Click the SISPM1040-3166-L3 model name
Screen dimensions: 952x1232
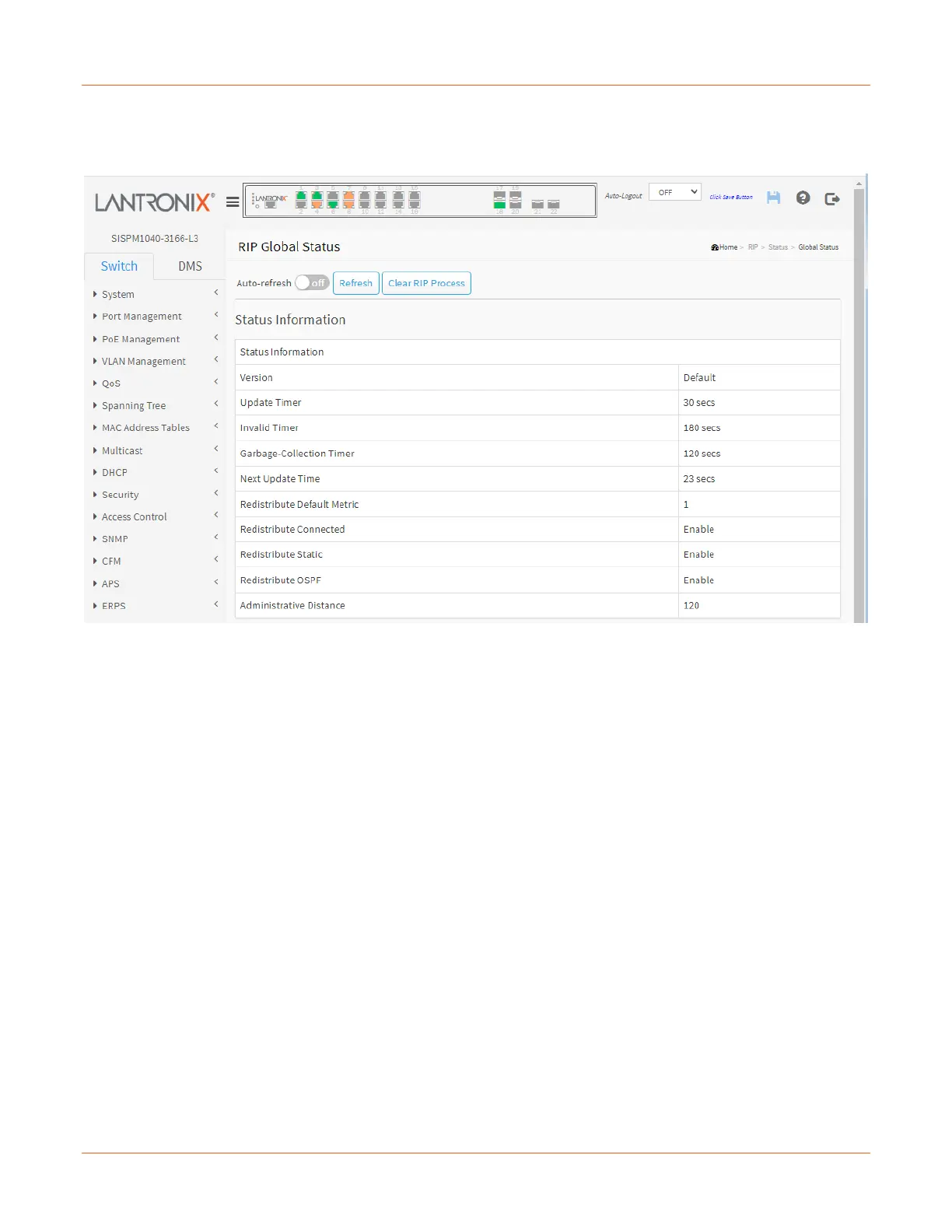tap(155, 239)
